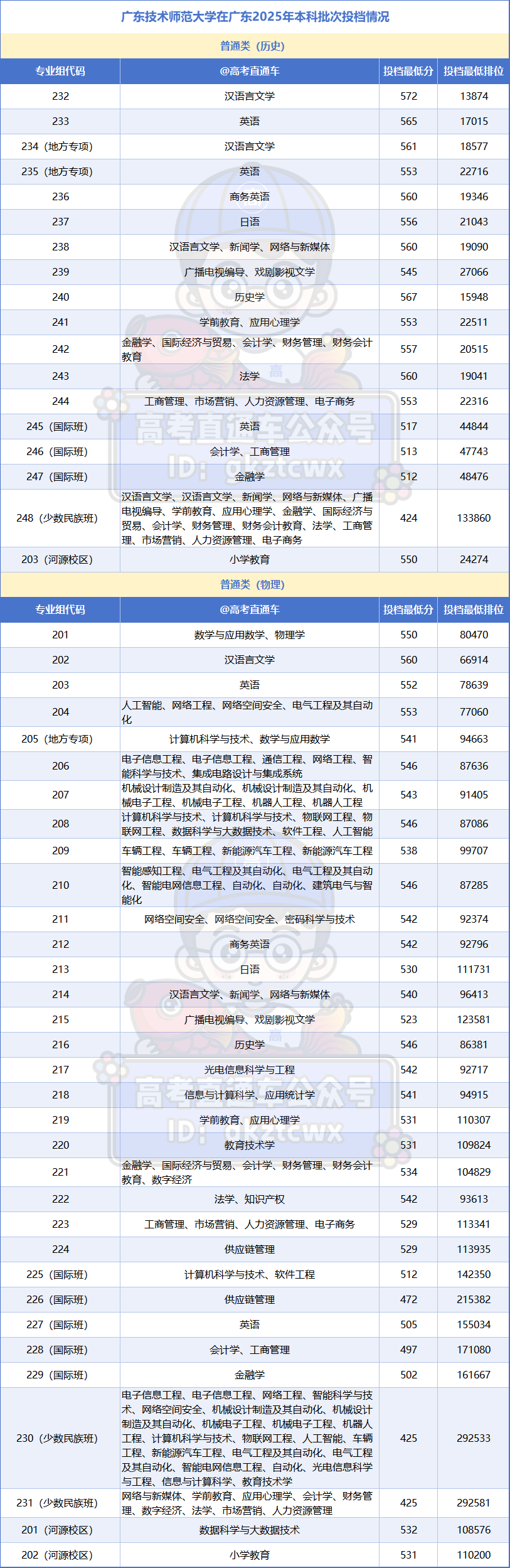Click rank value 78639
This screenshot has width=510, height=1568.
click(x=474, y=685)
